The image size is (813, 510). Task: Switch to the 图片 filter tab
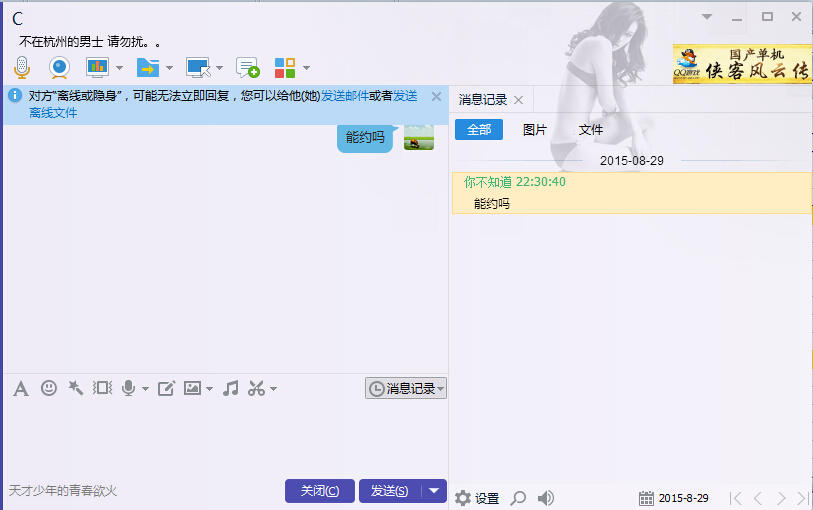535,130
